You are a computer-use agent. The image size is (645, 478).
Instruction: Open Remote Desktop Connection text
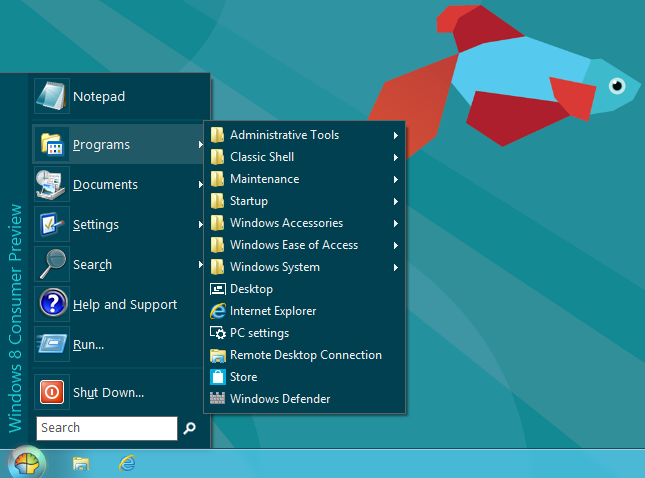306,355
